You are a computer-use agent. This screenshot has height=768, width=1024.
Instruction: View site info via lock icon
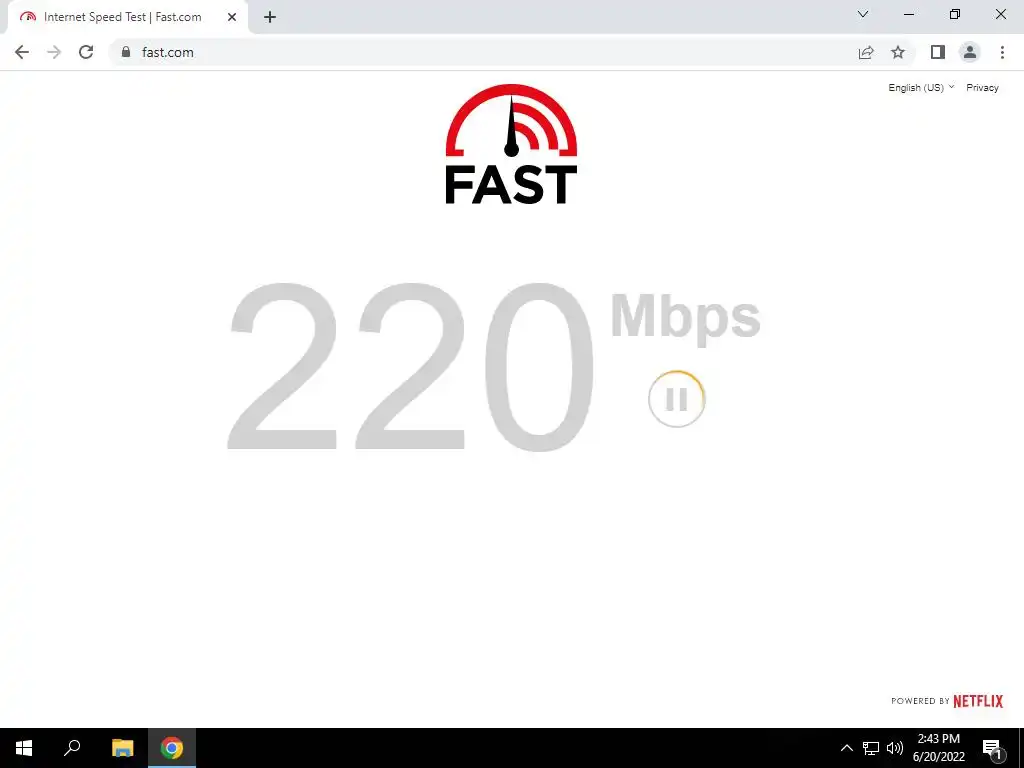point(126,52)
